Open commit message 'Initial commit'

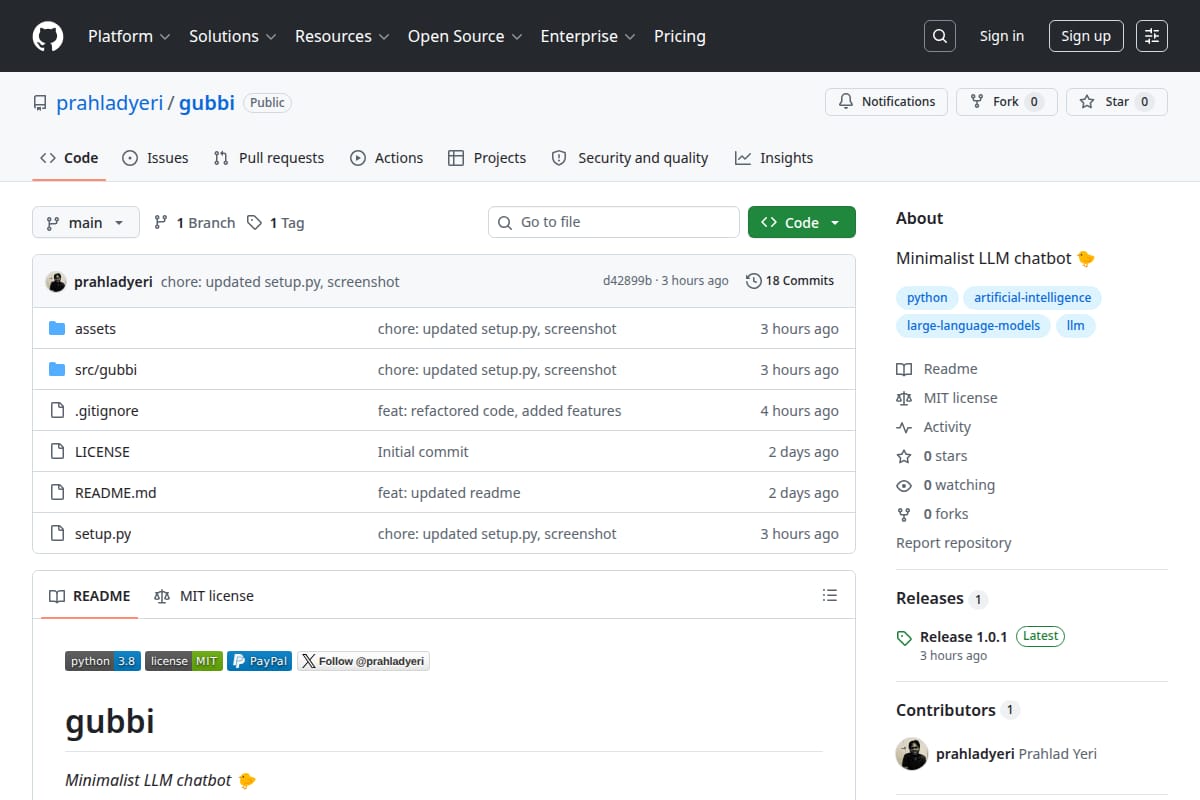[x=423, y=452]
